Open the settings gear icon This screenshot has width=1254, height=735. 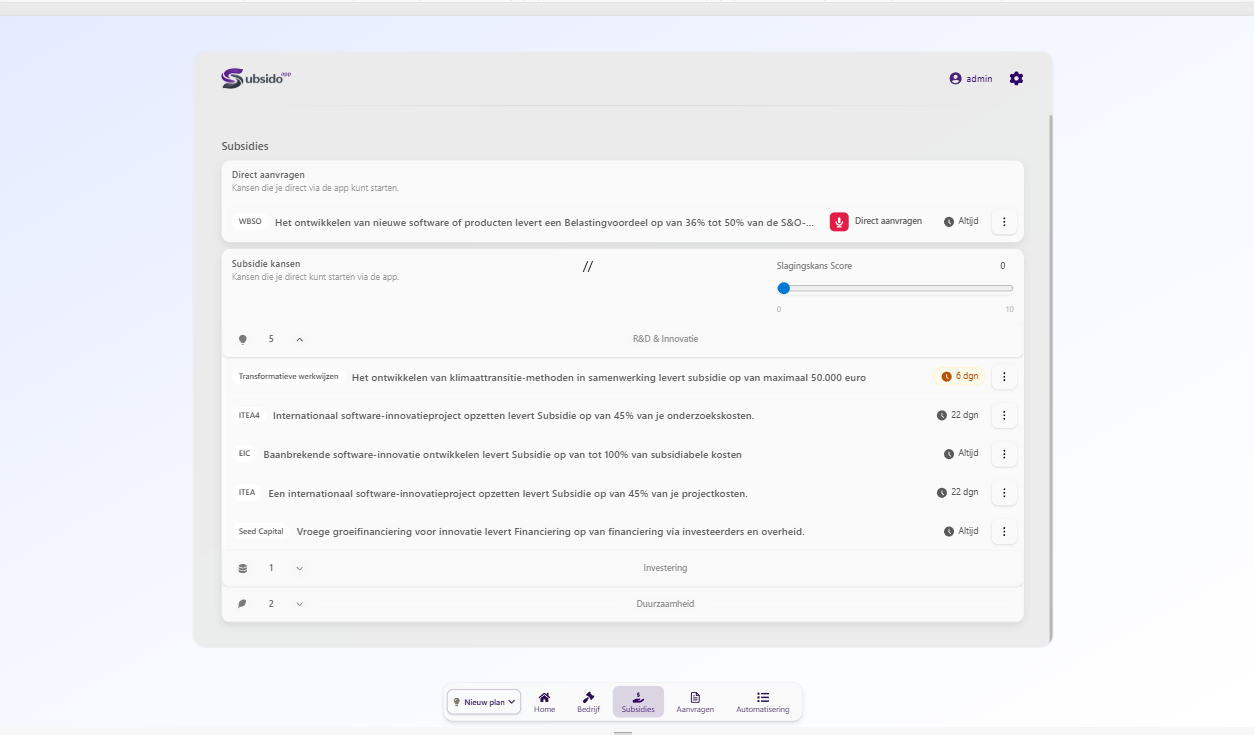coord(1016,79)
